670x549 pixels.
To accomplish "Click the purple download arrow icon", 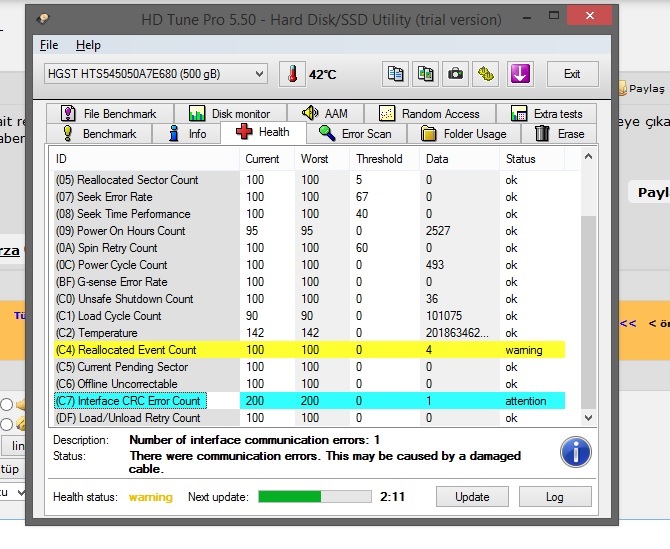I will 520,74.
